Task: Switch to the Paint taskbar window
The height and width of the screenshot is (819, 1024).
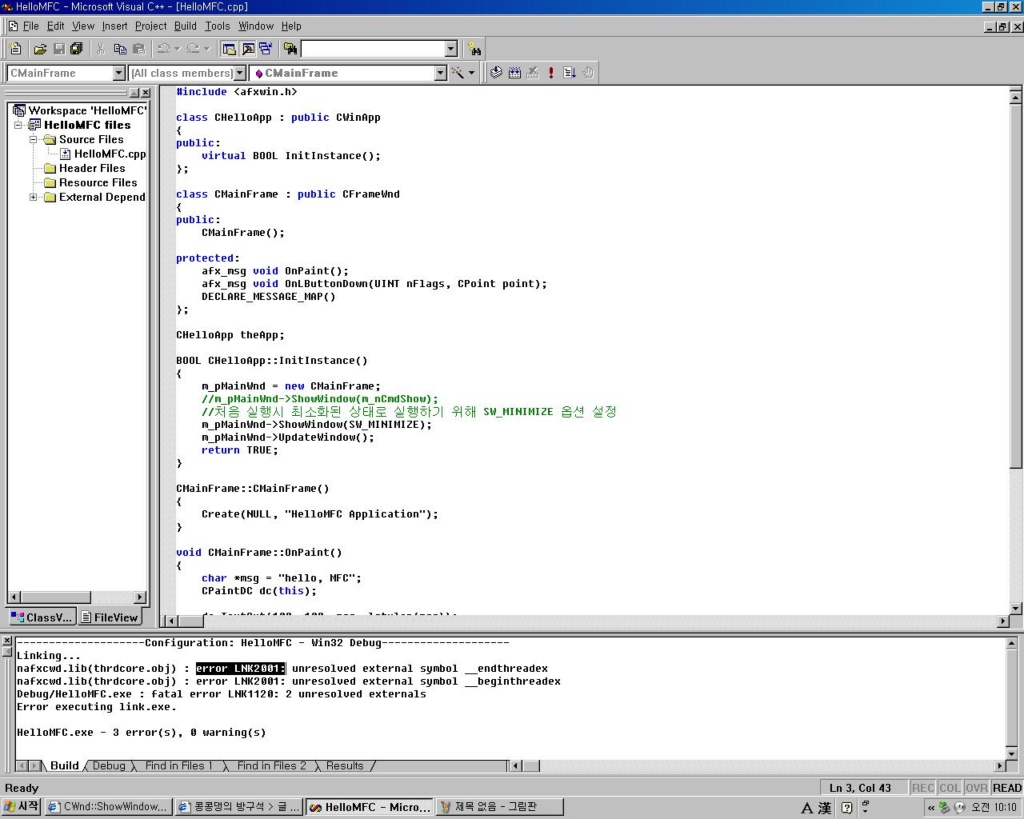Action: click(500, 807)
